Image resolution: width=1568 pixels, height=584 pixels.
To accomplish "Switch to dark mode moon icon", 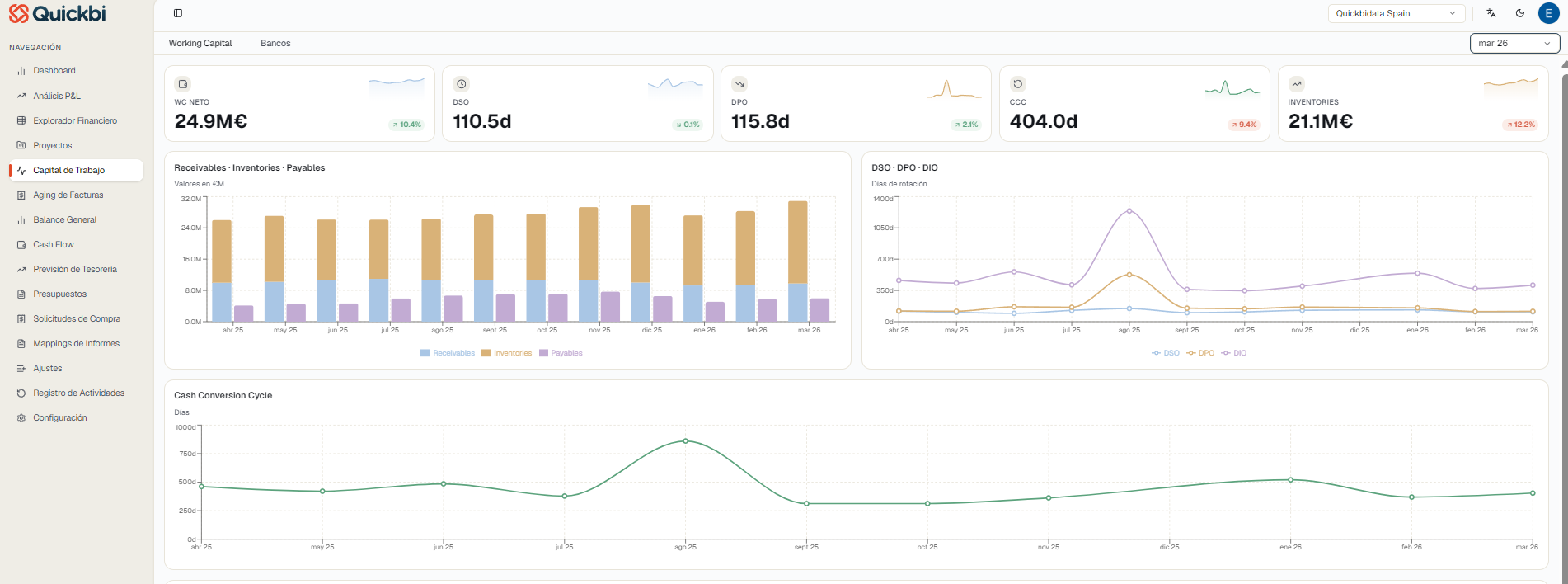I will pyautogui.click(x=1520, y=13).
